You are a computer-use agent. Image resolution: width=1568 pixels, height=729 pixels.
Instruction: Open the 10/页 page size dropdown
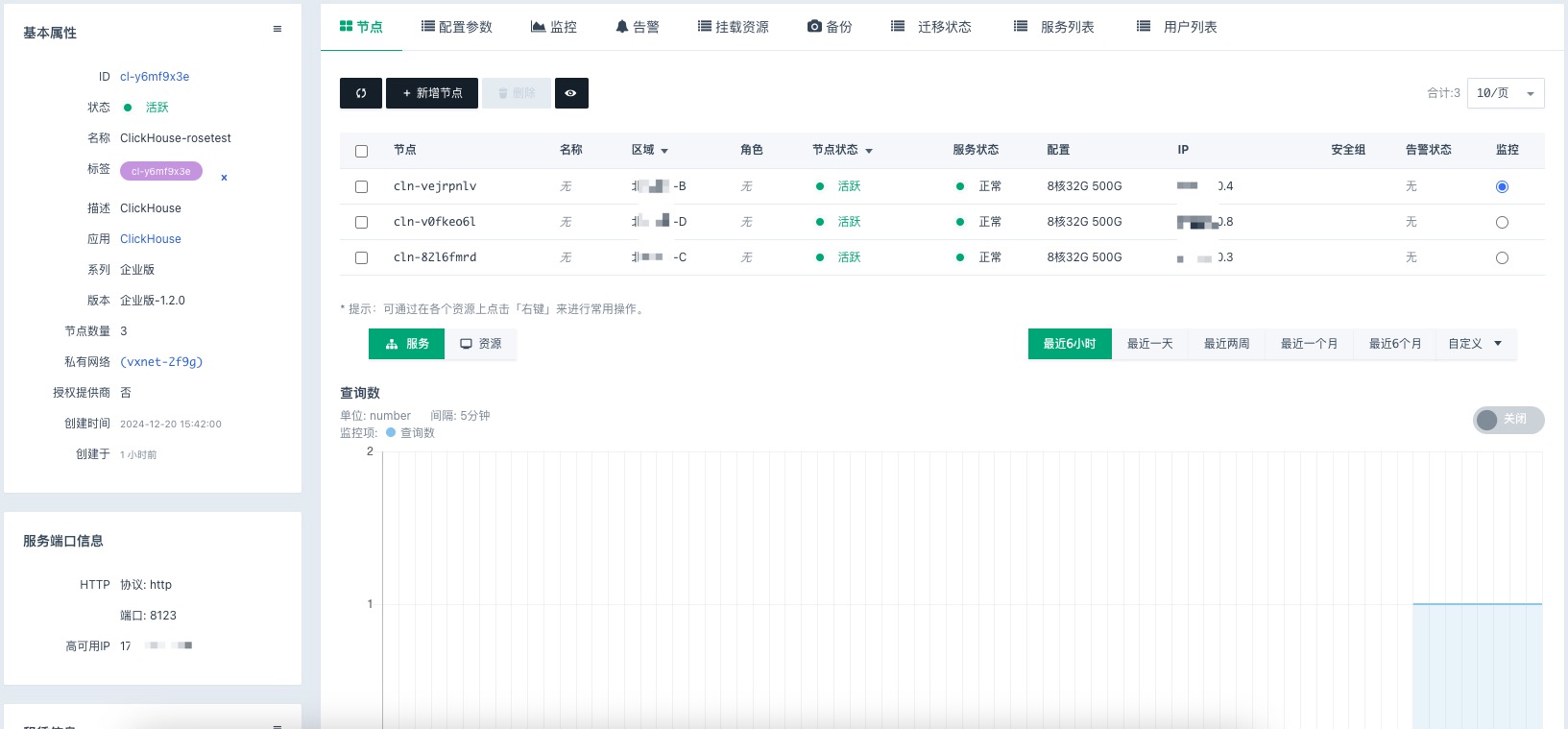pyautogui.click(x=1505, y=93)
